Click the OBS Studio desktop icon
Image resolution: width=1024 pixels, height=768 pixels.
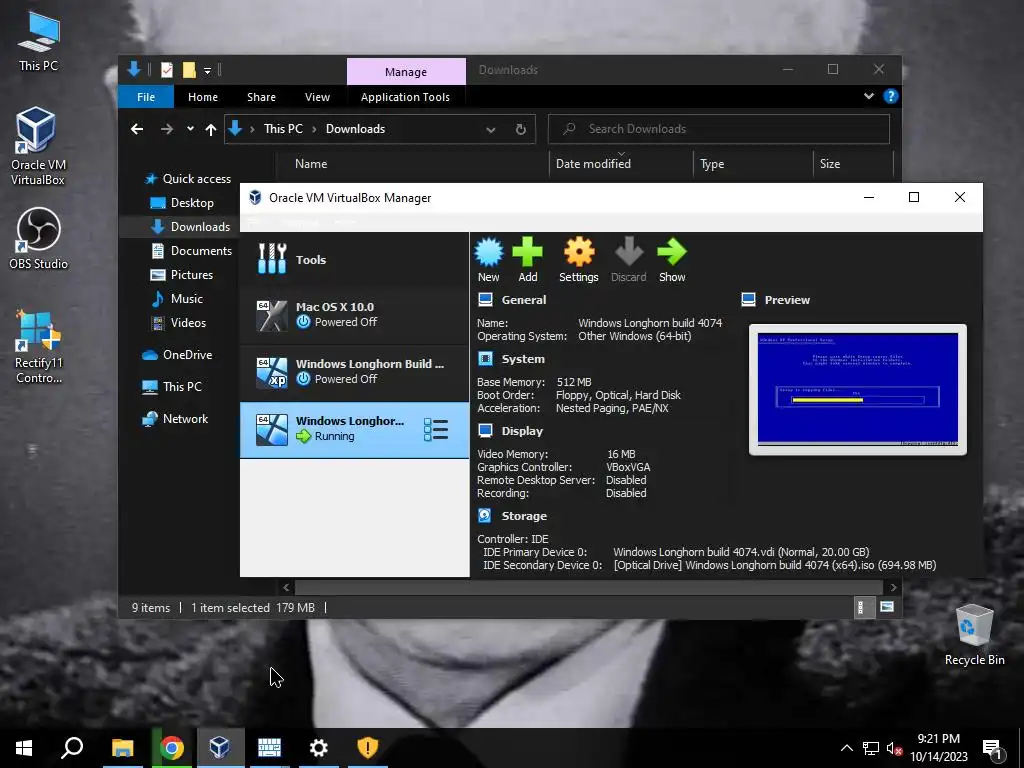pyautogui.click(x=38, y=238)
